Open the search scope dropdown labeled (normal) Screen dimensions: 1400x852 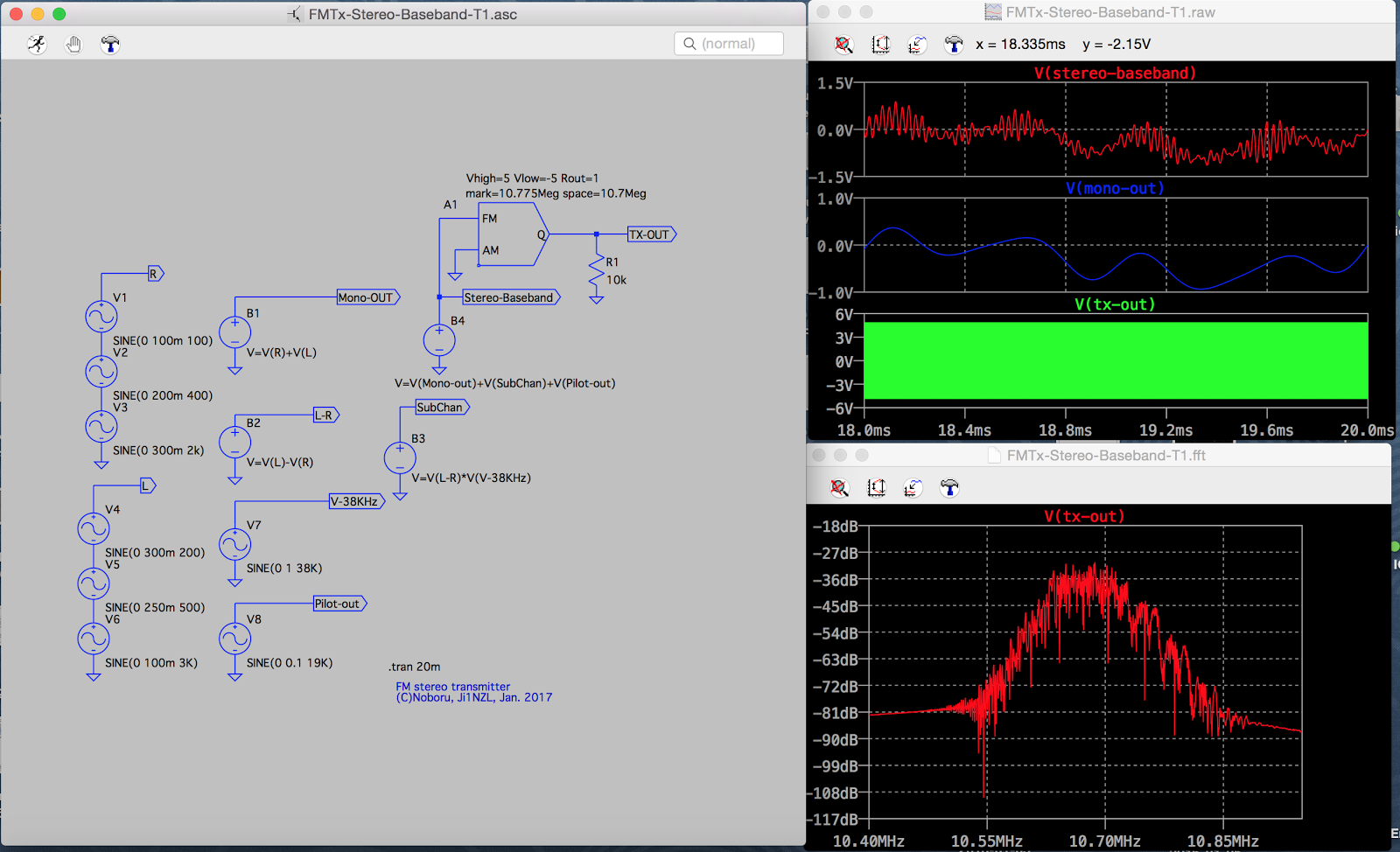click(x=729, y=42)
